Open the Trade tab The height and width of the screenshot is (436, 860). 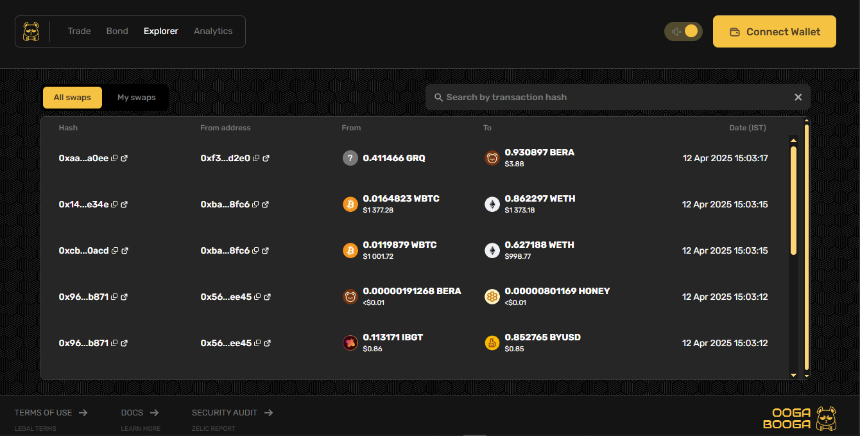[79, 31]
